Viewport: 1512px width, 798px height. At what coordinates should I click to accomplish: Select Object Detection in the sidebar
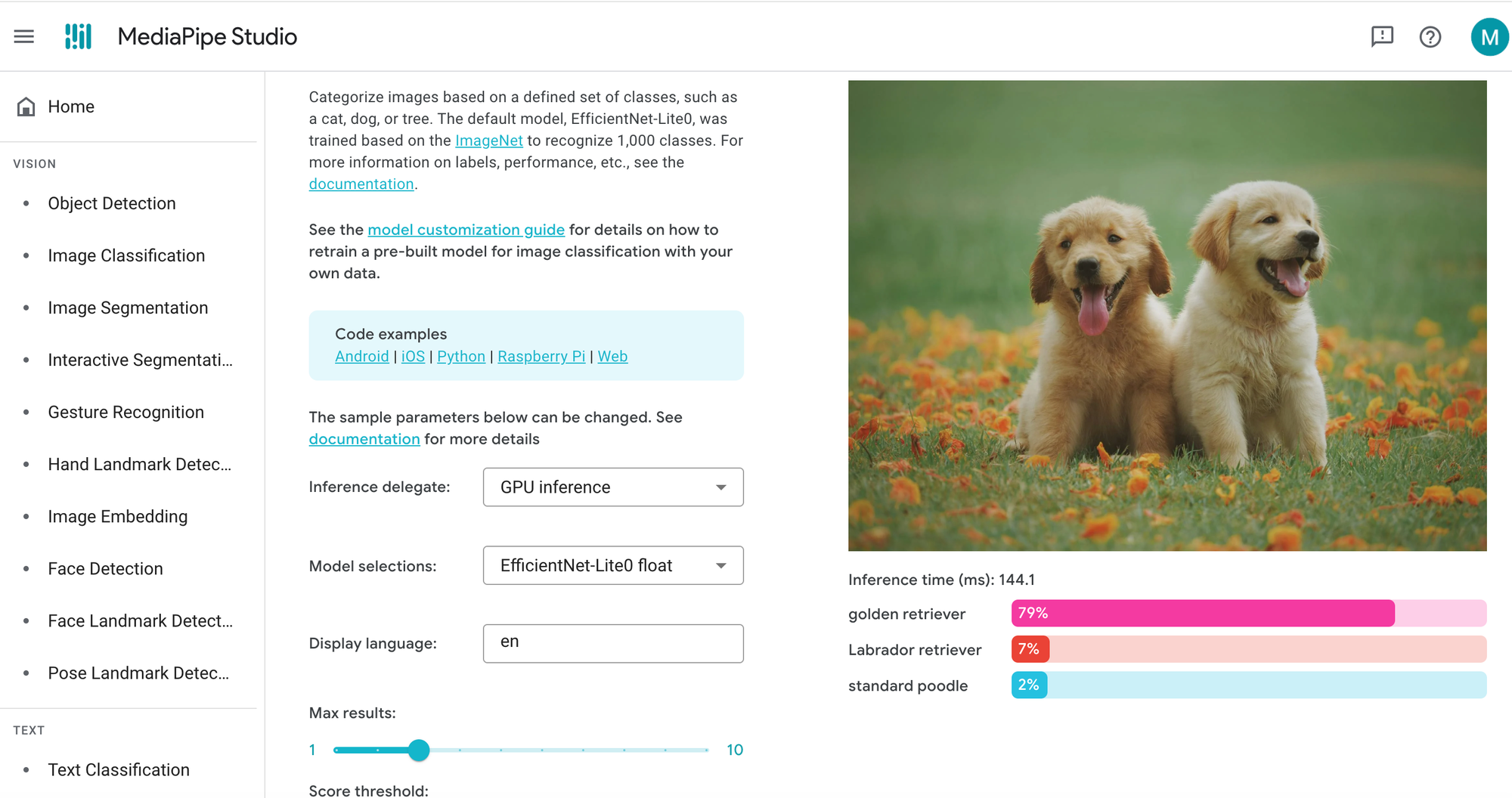click(111, 203)
